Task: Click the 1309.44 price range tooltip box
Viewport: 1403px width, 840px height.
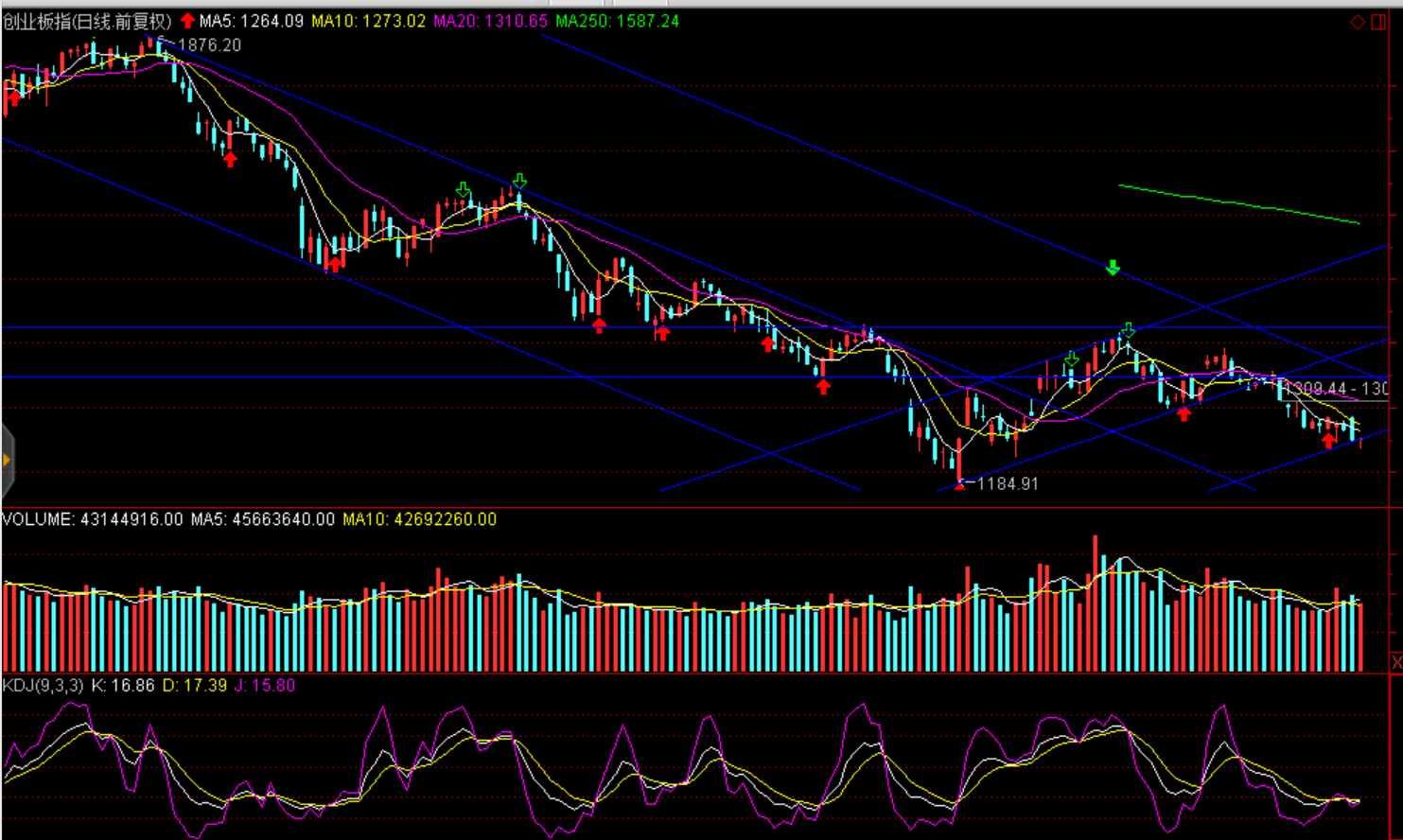Action: (x=1337, y=389)
